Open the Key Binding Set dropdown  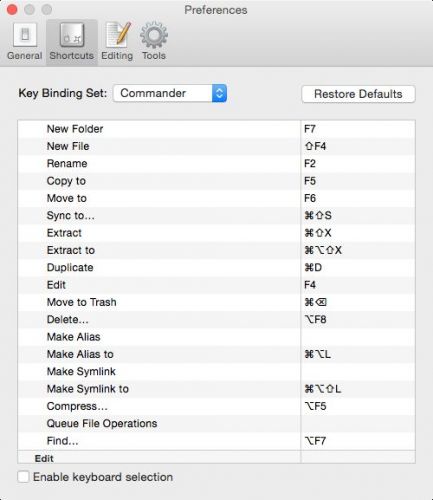170,93
